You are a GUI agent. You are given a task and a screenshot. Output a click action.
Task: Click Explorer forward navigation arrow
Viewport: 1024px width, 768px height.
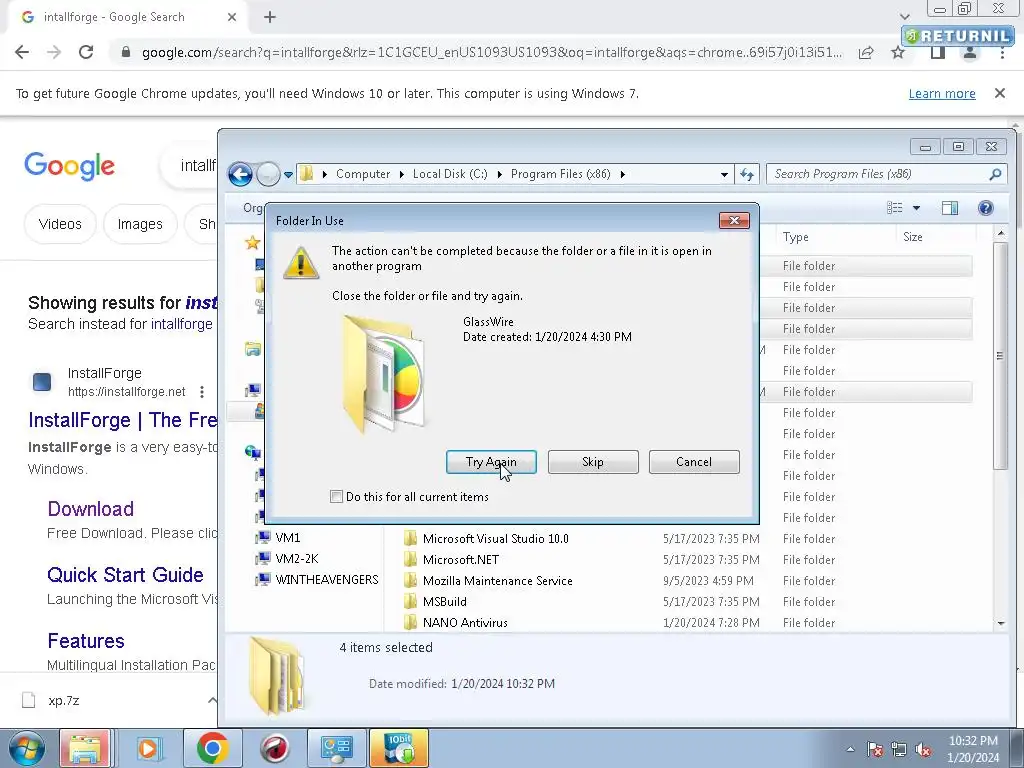tap(268, 174)
